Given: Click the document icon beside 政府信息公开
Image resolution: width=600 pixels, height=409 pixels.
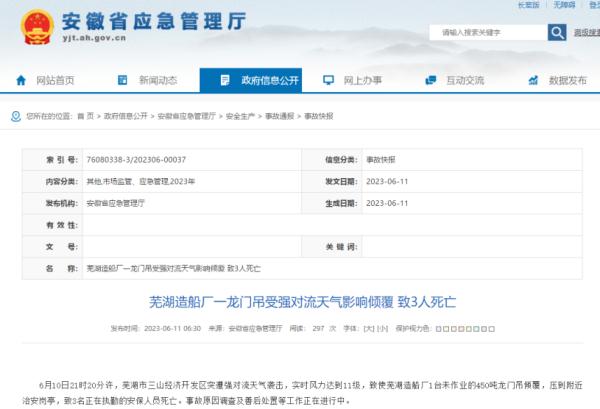Looking at the screenshot, I should pos(225,80).
